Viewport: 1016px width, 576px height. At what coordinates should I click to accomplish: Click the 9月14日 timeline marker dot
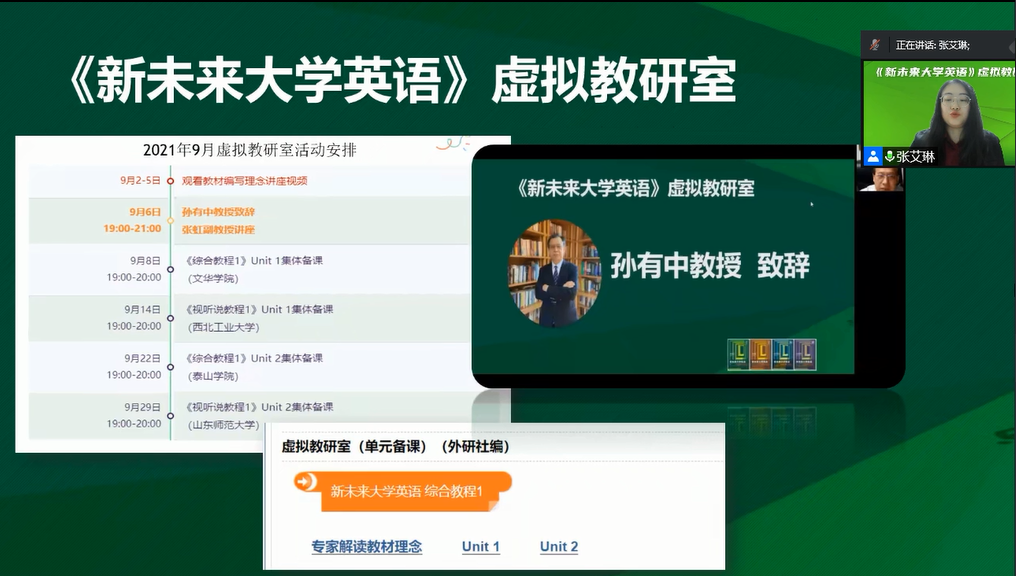(171, 318)
